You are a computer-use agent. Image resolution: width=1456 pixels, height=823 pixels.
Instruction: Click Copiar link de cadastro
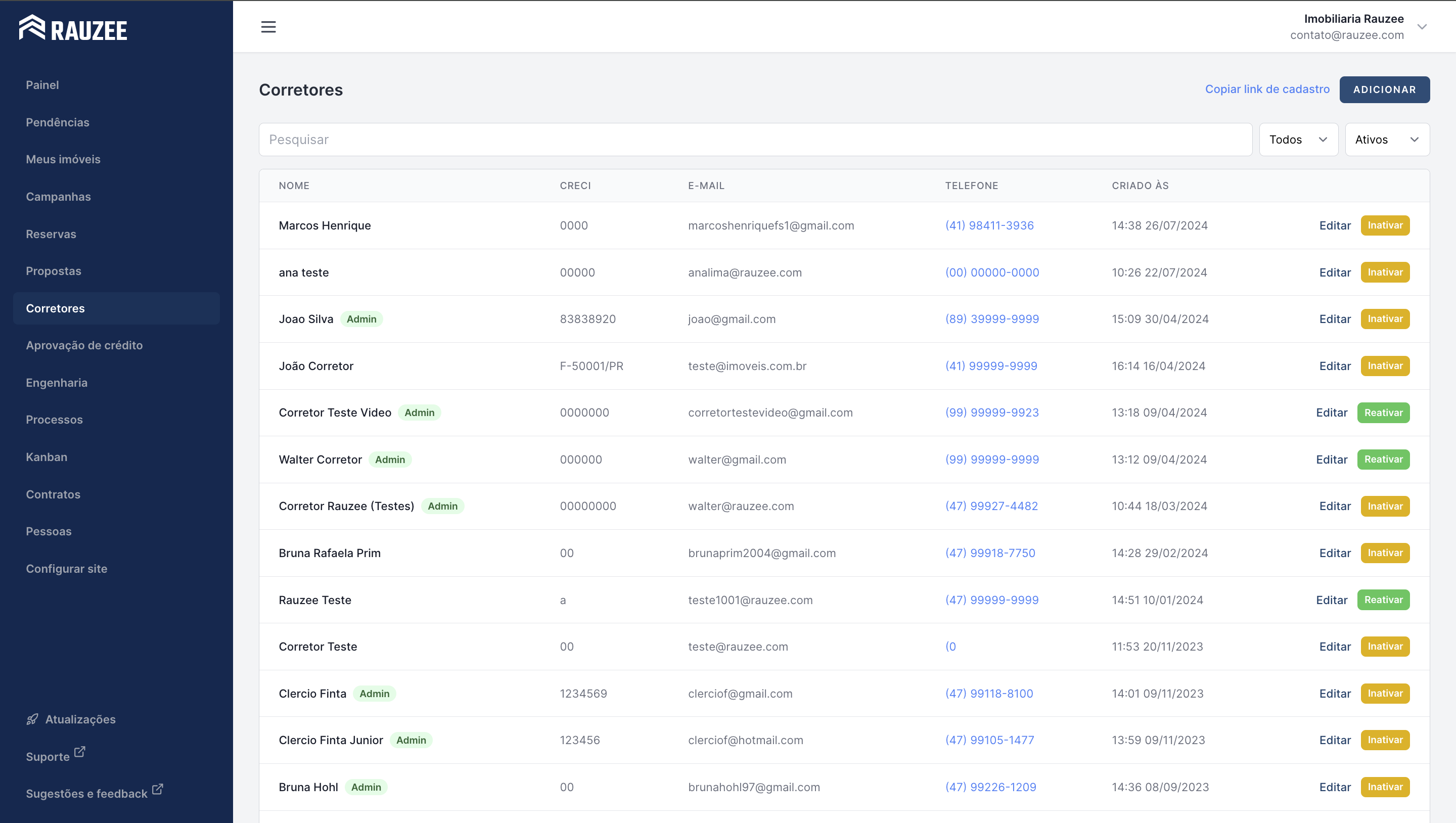pos(1267,89)
